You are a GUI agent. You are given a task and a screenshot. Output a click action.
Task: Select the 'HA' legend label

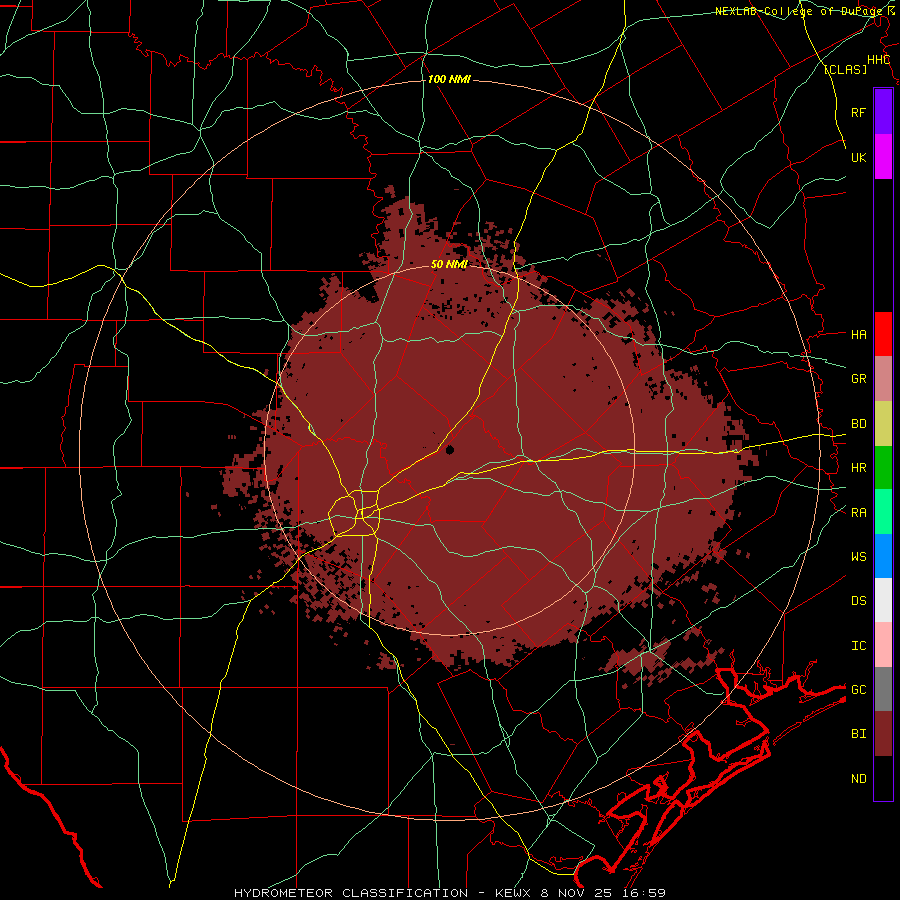tap(858, 335)
